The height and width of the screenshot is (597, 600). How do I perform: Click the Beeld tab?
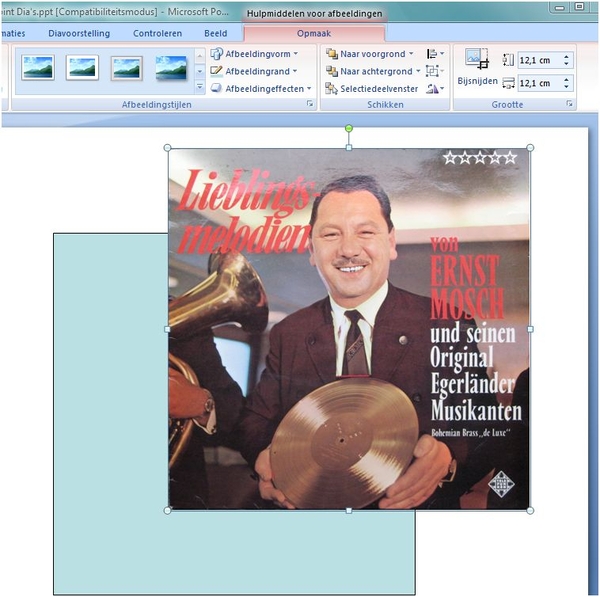[x=216, y=33]
